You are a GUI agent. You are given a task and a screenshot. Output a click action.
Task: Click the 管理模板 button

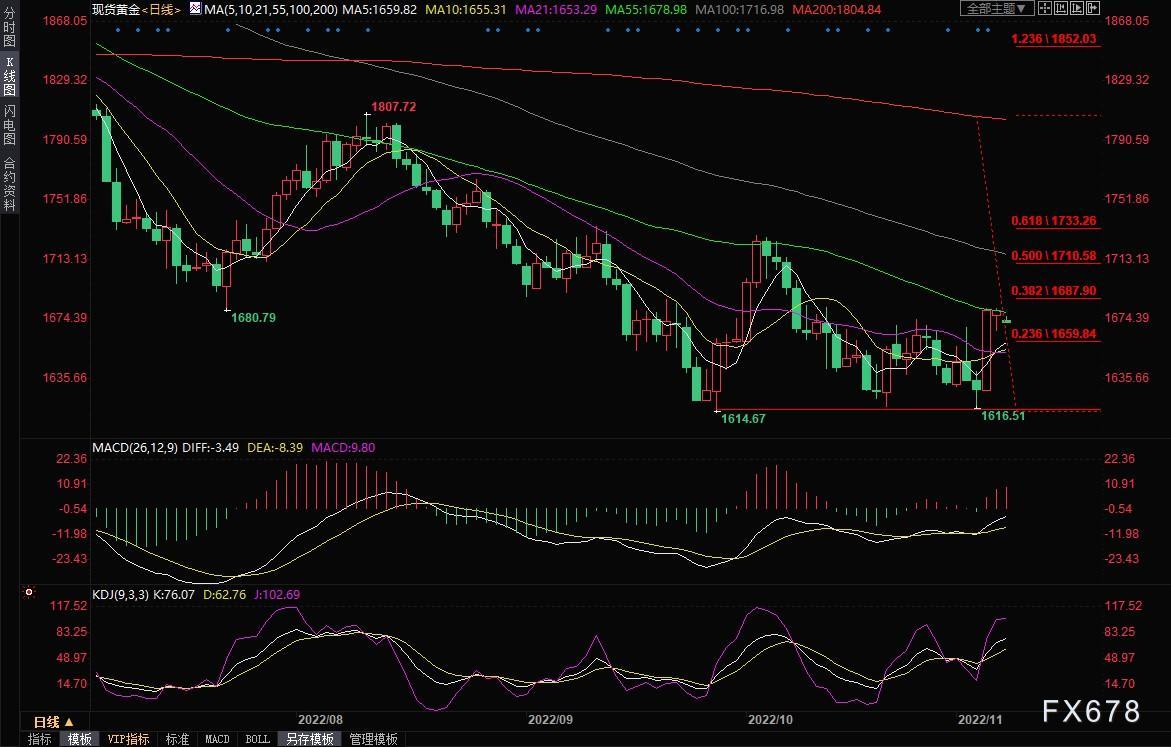373,739
